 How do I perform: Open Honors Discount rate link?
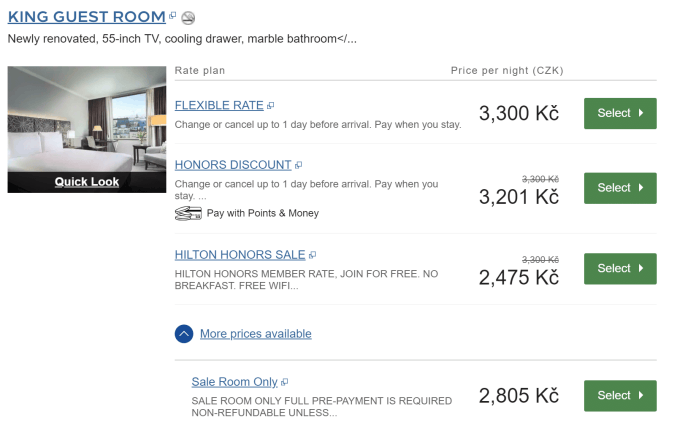(233, 165)
